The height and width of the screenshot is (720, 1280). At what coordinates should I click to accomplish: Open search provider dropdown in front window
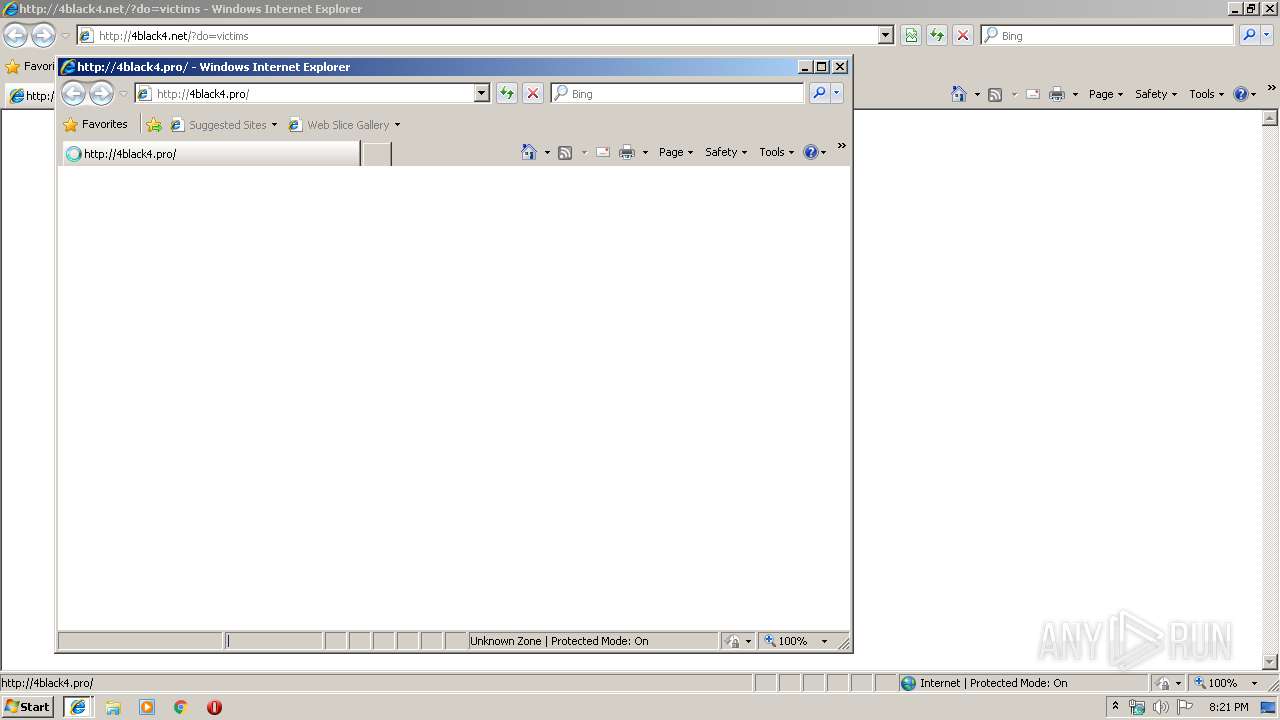[x=837, y=93]
